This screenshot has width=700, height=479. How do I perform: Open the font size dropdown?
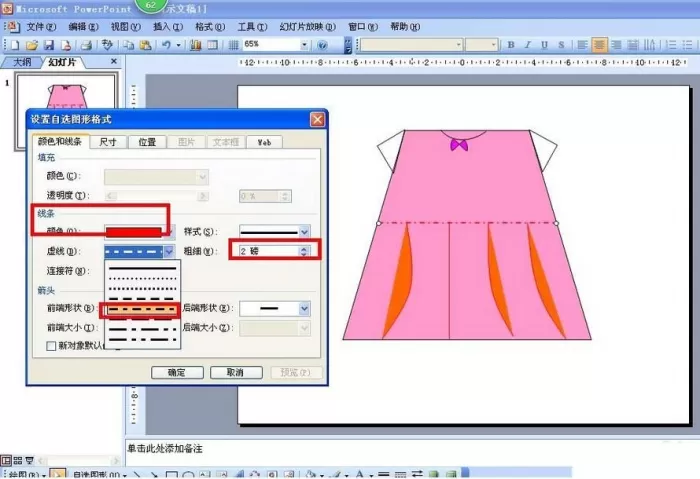pyautogui.click(x=493, y=45)
